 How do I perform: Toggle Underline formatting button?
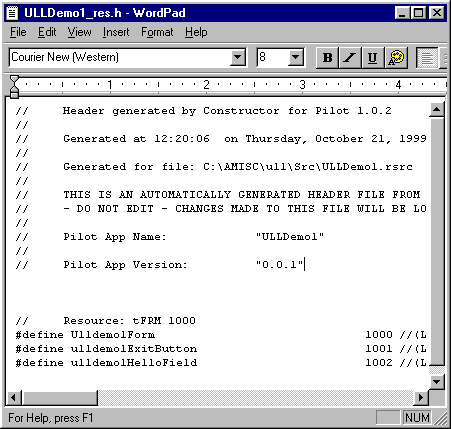click(x=373, y=58)
